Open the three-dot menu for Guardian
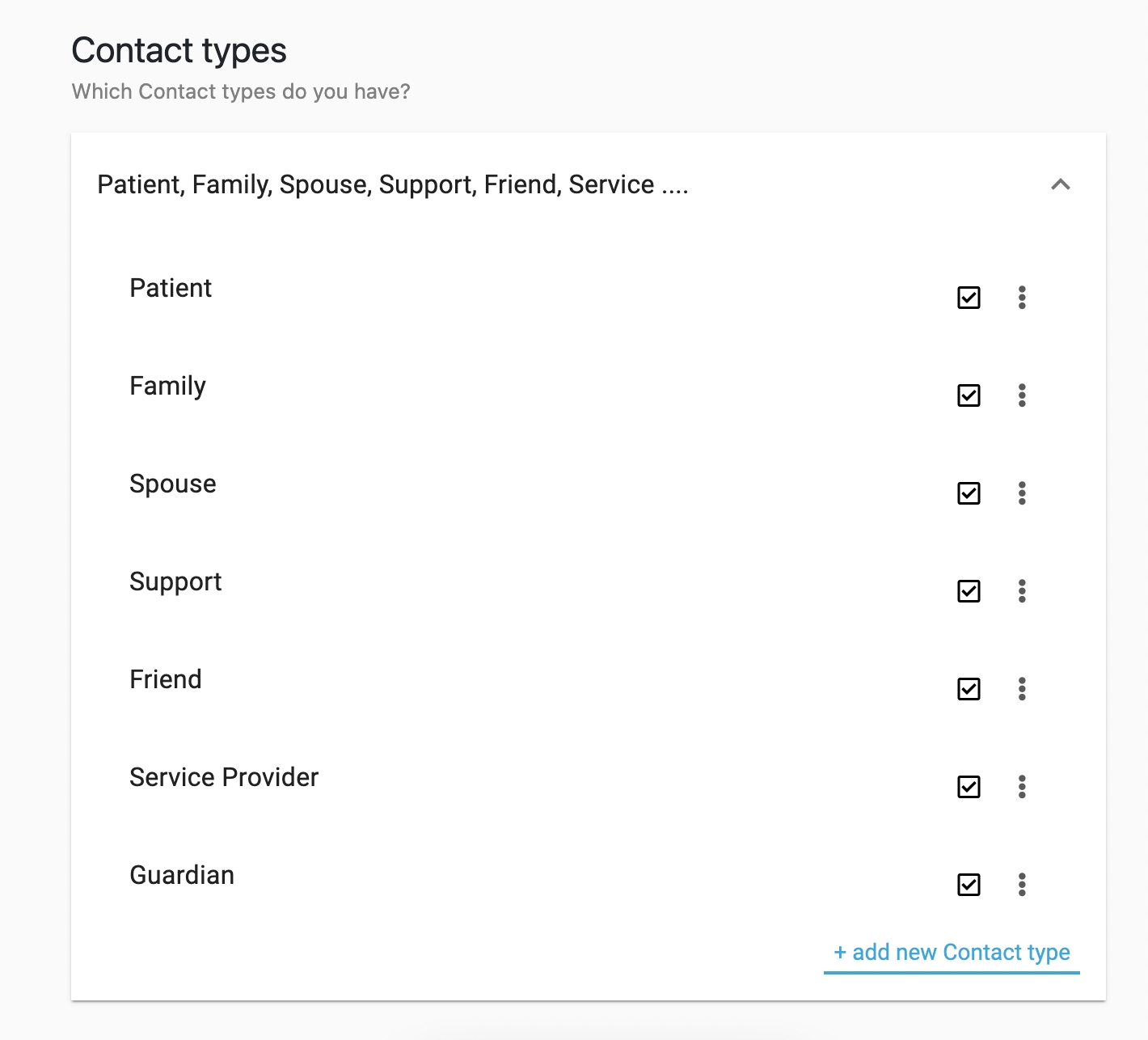Screen dimensions: 1148x1040 [1022, 885]
